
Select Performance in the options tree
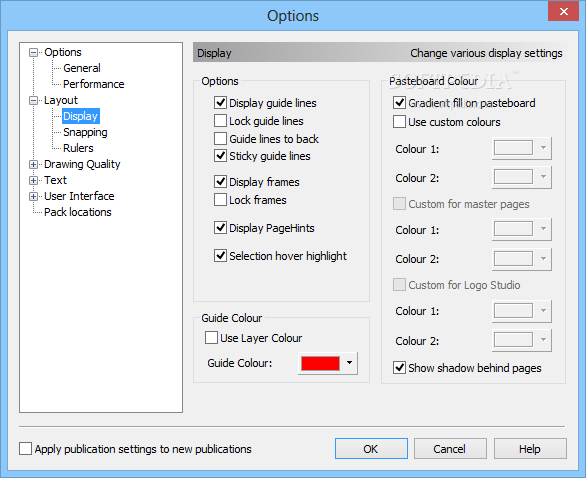[x=93, y=84]
